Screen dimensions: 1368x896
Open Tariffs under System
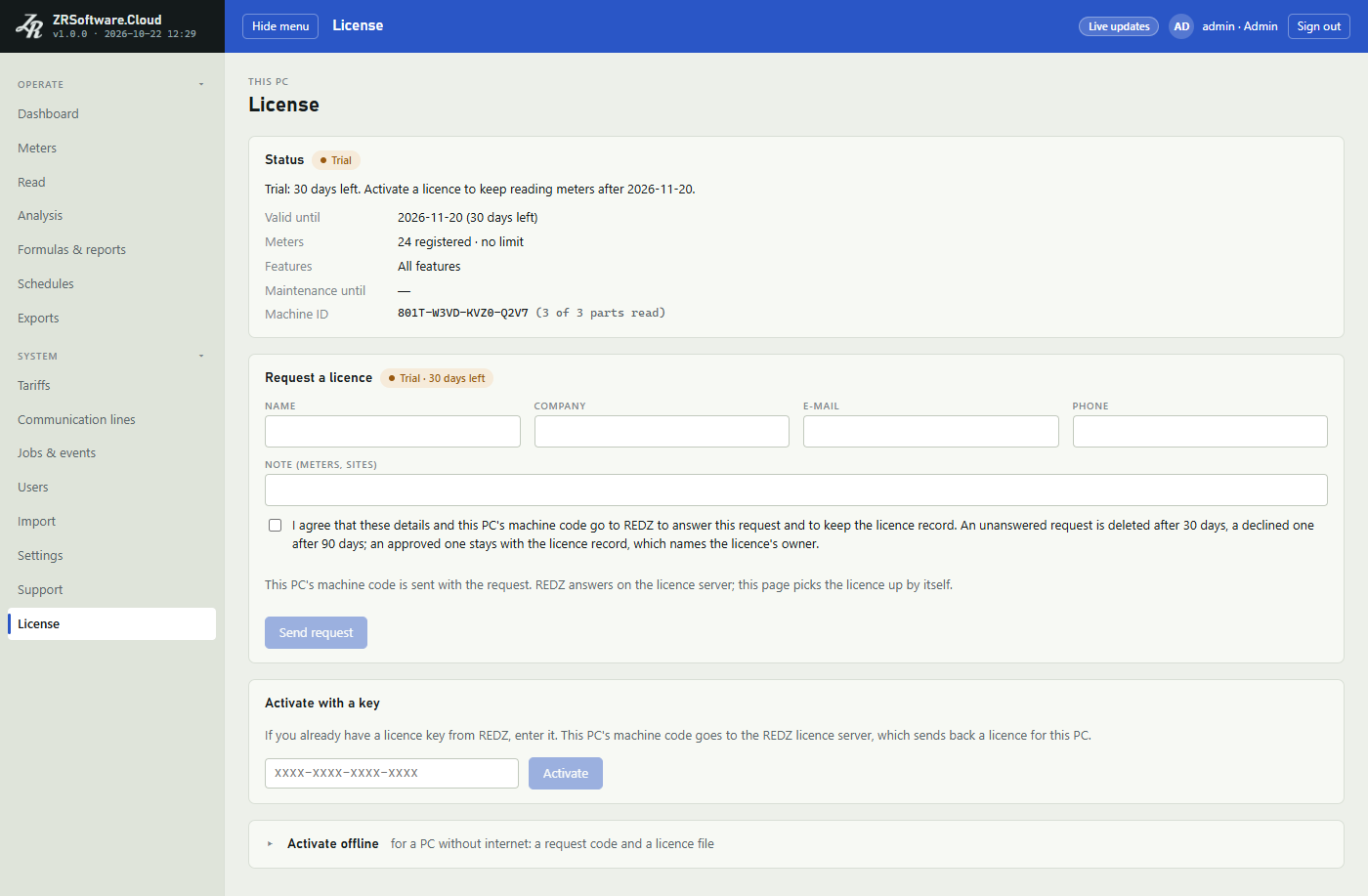coord(111,386)
